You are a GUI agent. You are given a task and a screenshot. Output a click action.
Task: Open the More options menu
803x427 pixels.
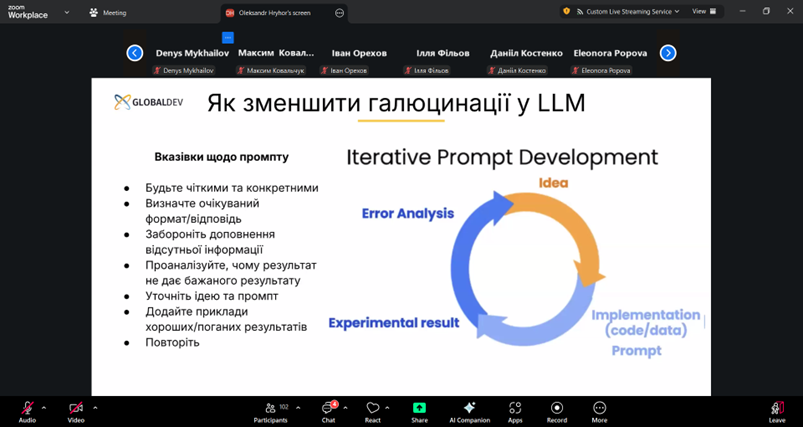pyautogui.click(x=599, y=409)
